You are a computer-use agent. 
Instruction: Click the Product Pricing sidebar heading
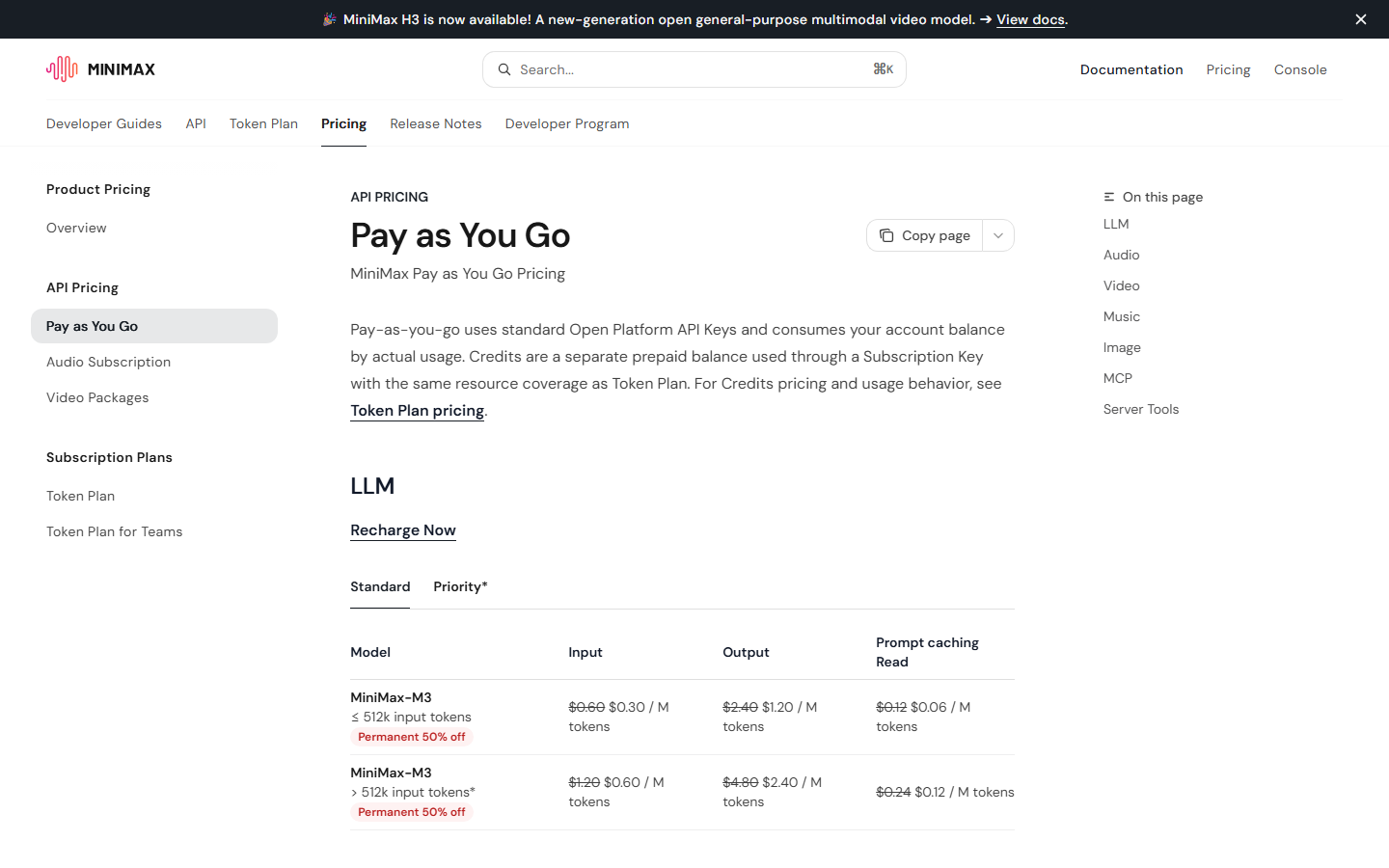pos(98,189)
